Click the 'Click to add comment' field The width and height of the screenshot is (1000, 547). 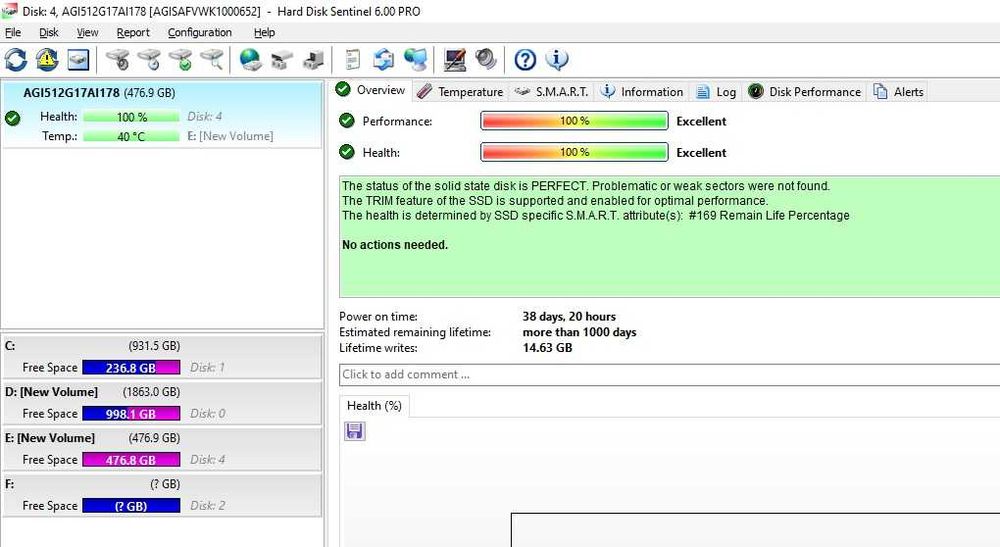pyautogui.click(x=669, y=374)
